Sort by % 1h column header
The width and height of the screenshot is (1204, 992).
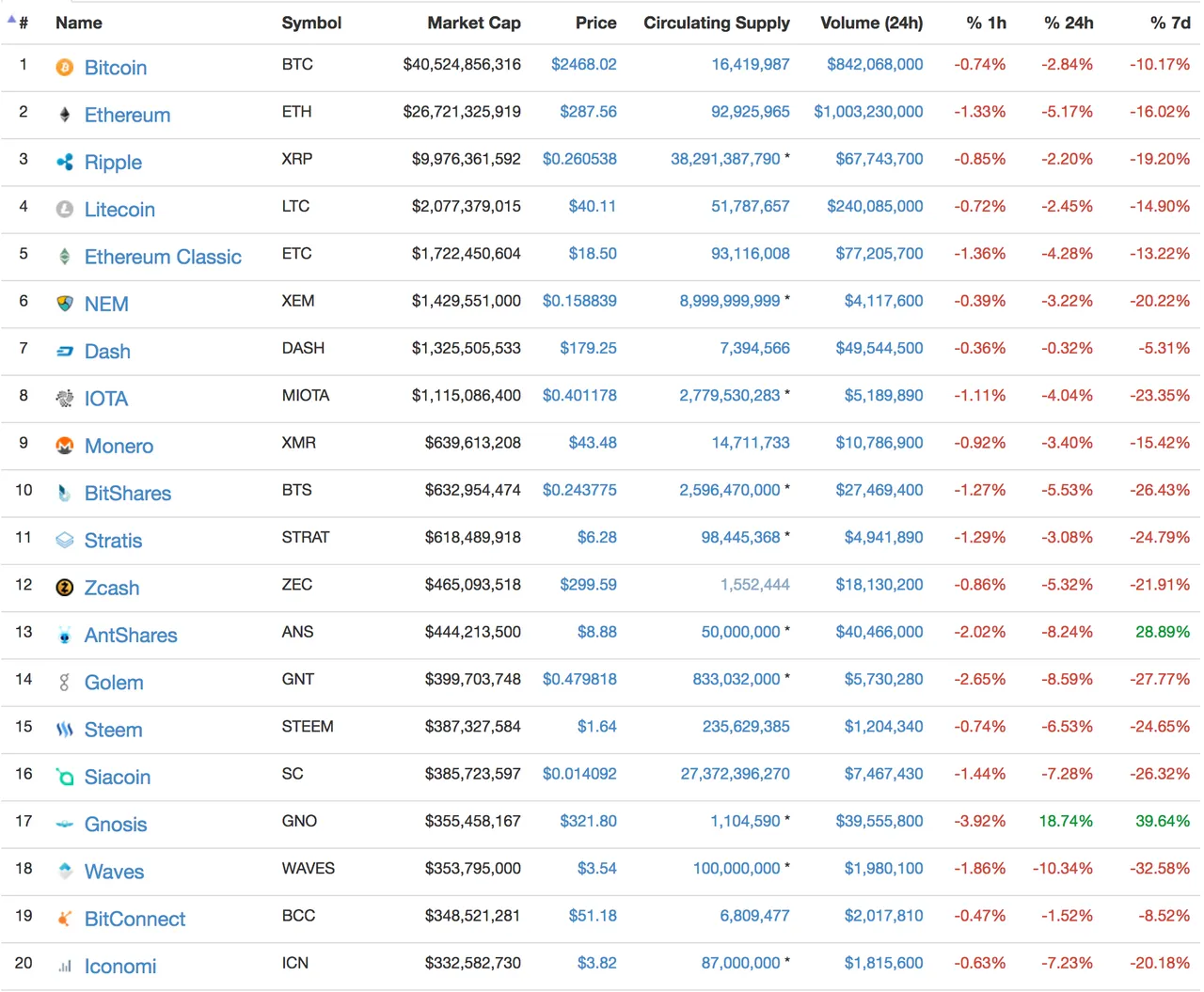coord(987,23)
